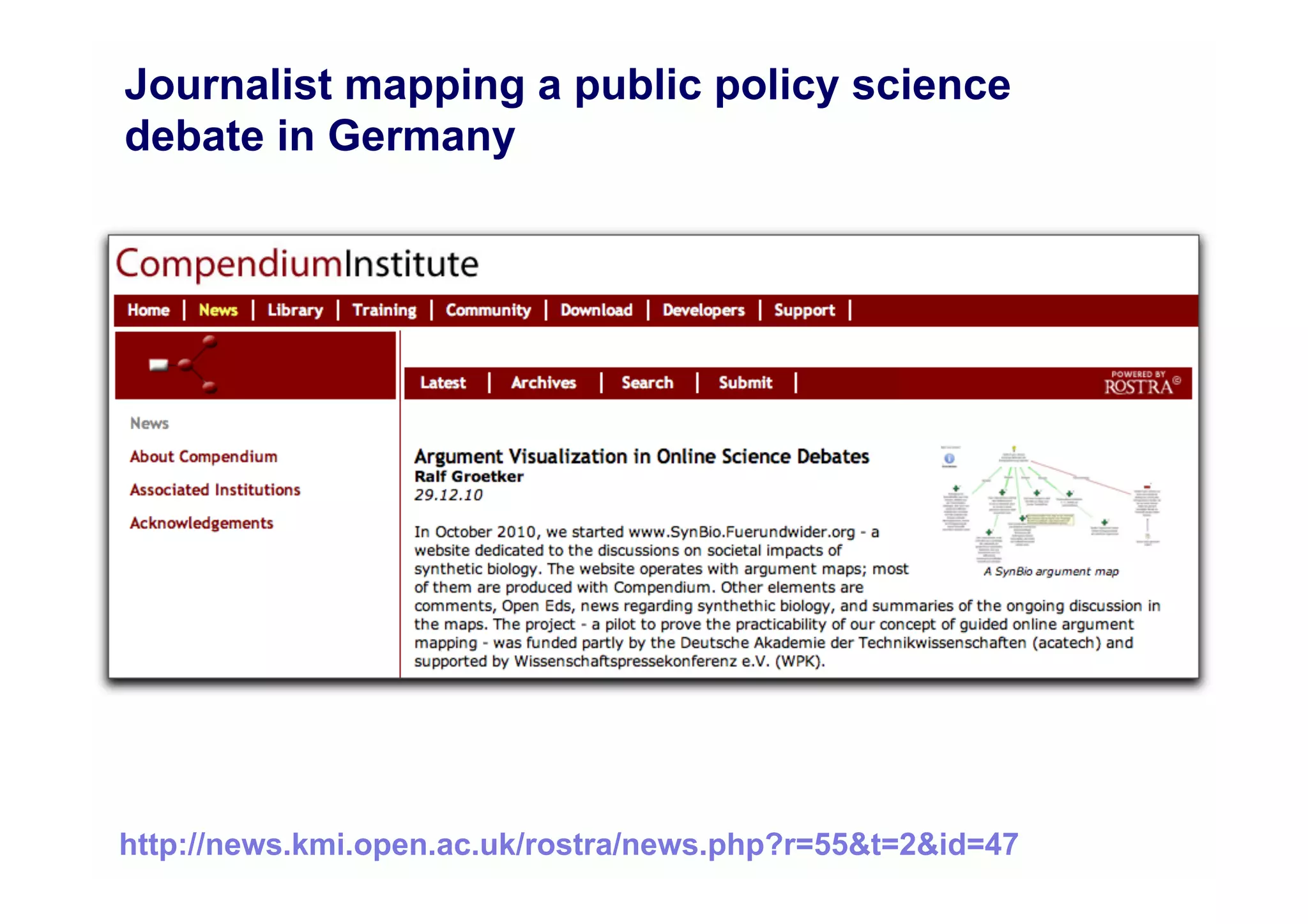Click the slide title Journalist mapping a public policy
Image resolution: width=1308 pixels, height=924 pixels.
point(567,110)
